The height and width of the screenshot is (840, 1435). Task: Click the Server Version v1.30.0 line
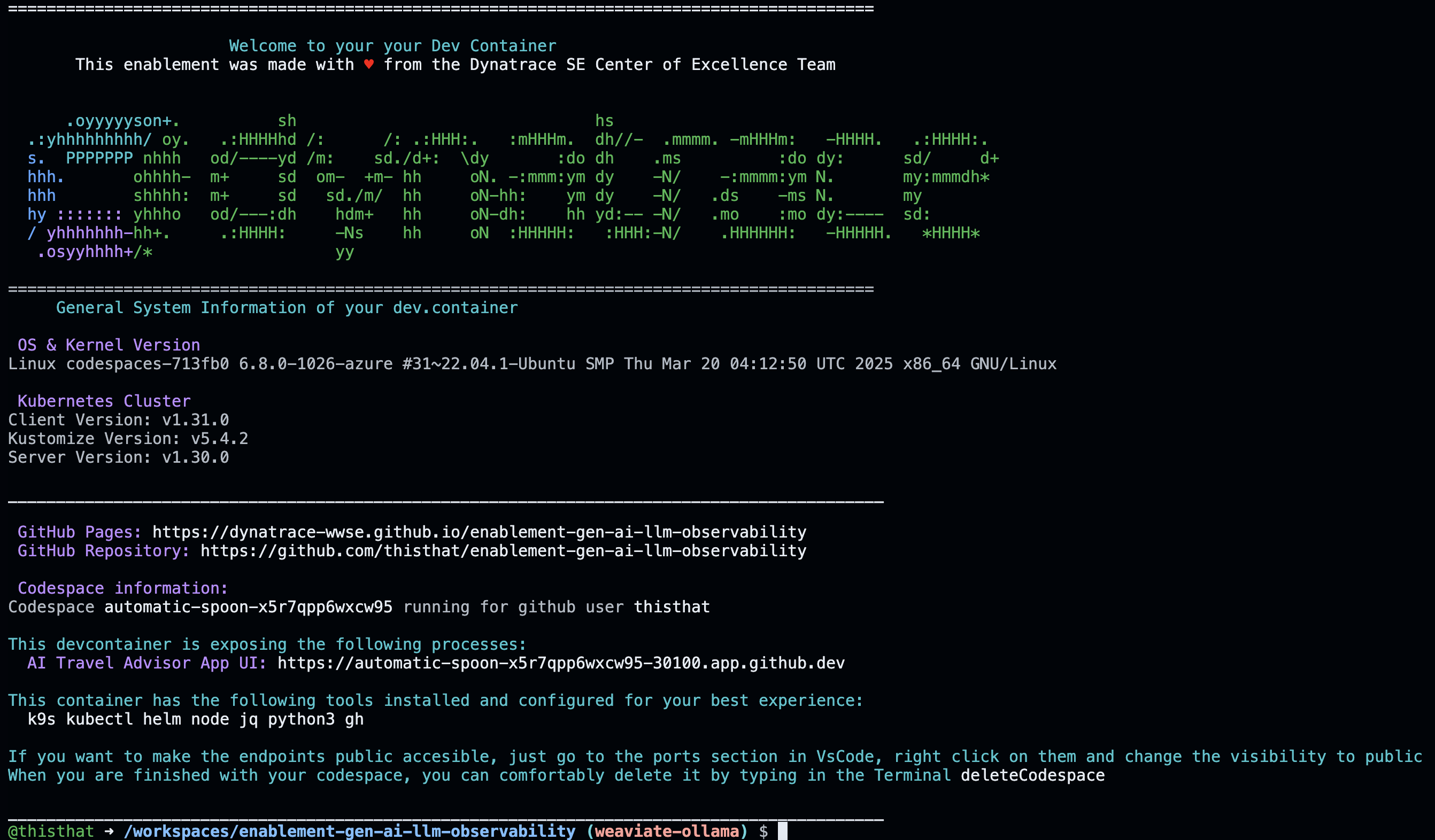[x=119, y=457]
